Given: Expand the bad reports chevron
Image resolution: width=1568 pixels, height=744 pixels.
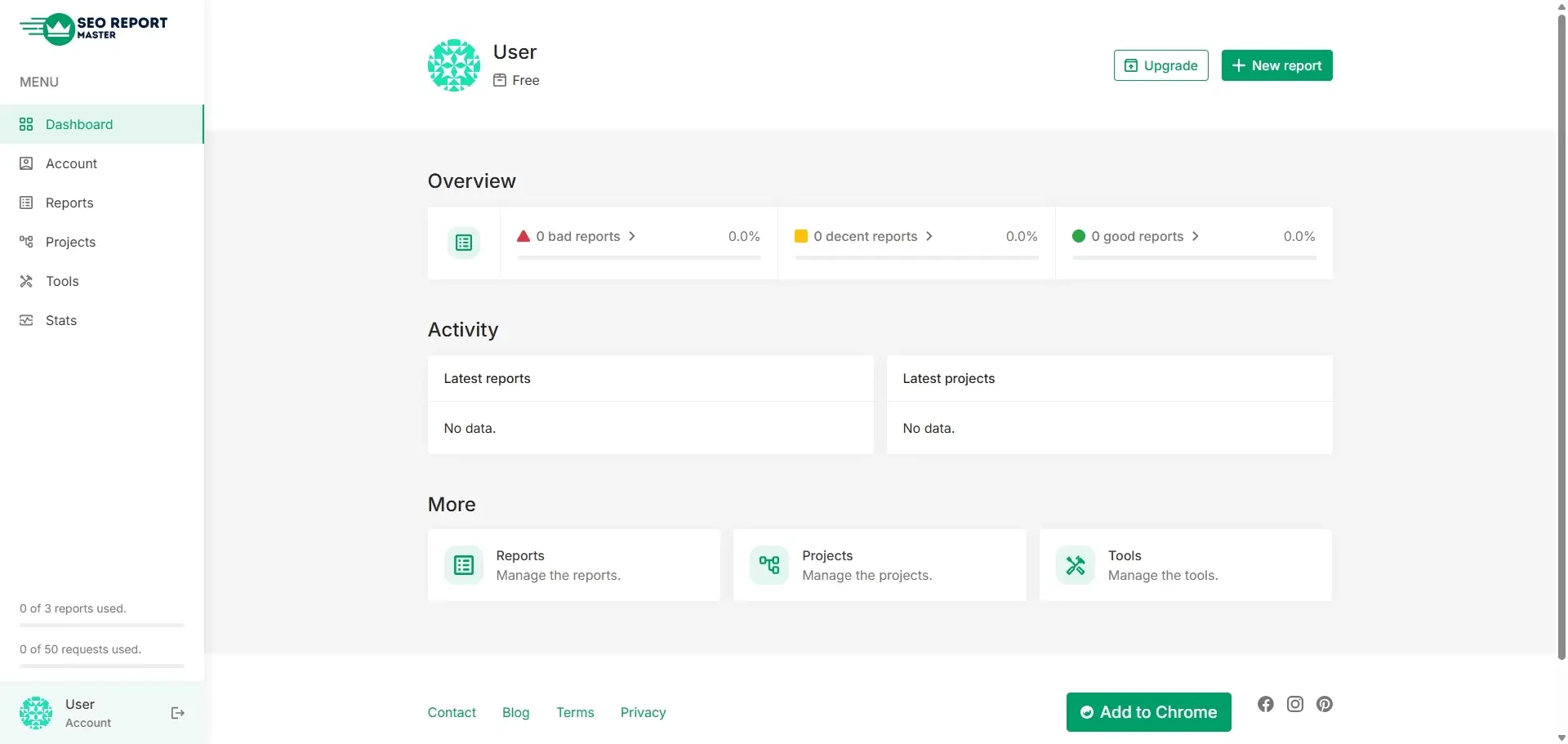Looking at the screenshot, I should click(x=632, y=236).
